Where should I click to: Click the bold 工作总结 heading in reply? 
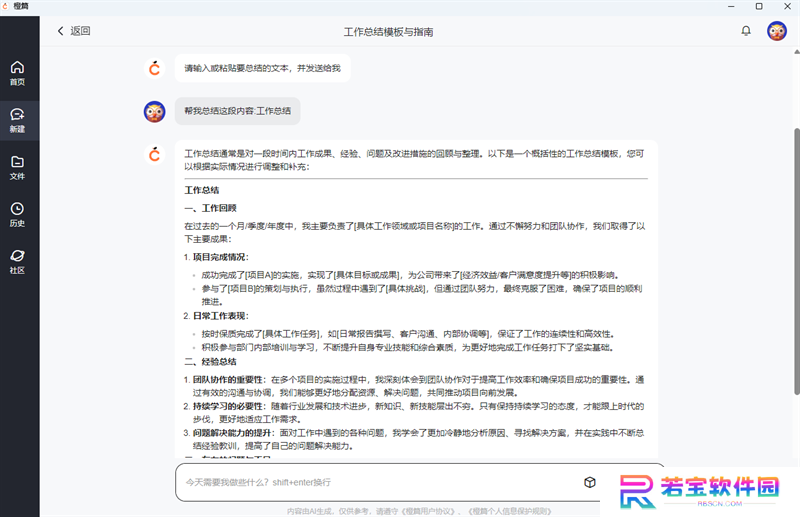[202, 190]
